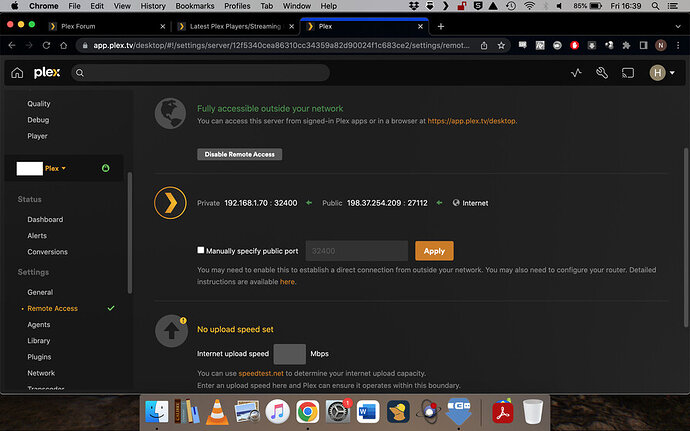
Task: Click the Internet upload speed field
Action: [x=290, y=354]
